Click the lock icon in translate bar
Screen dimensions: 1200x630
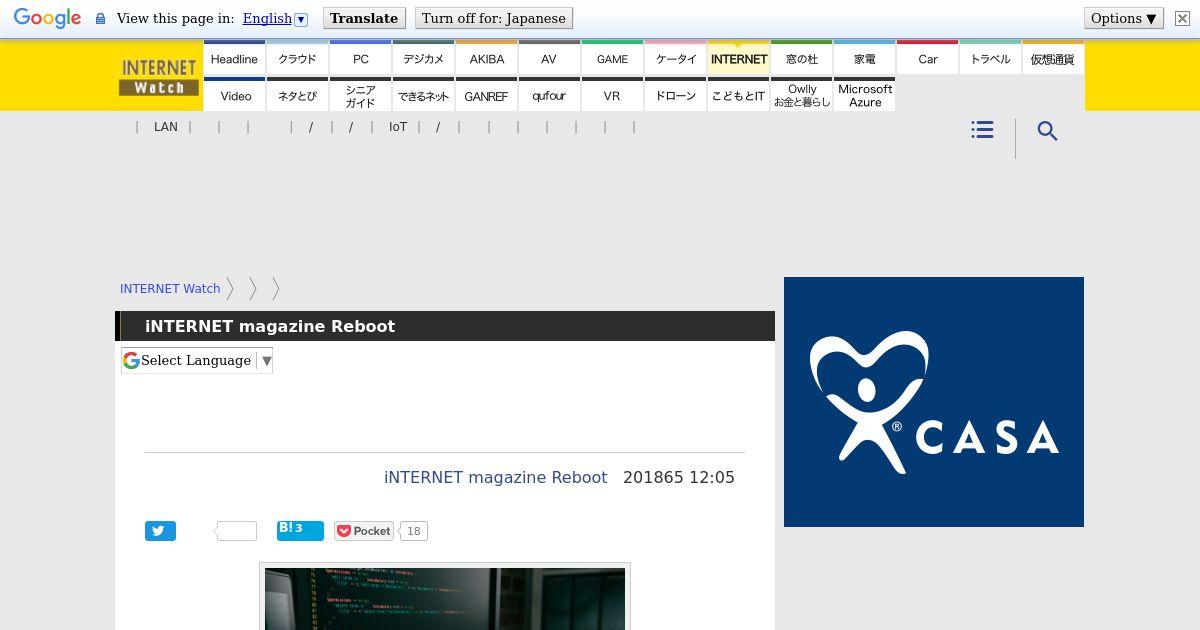pyautogui.click(x=100, y=19)
